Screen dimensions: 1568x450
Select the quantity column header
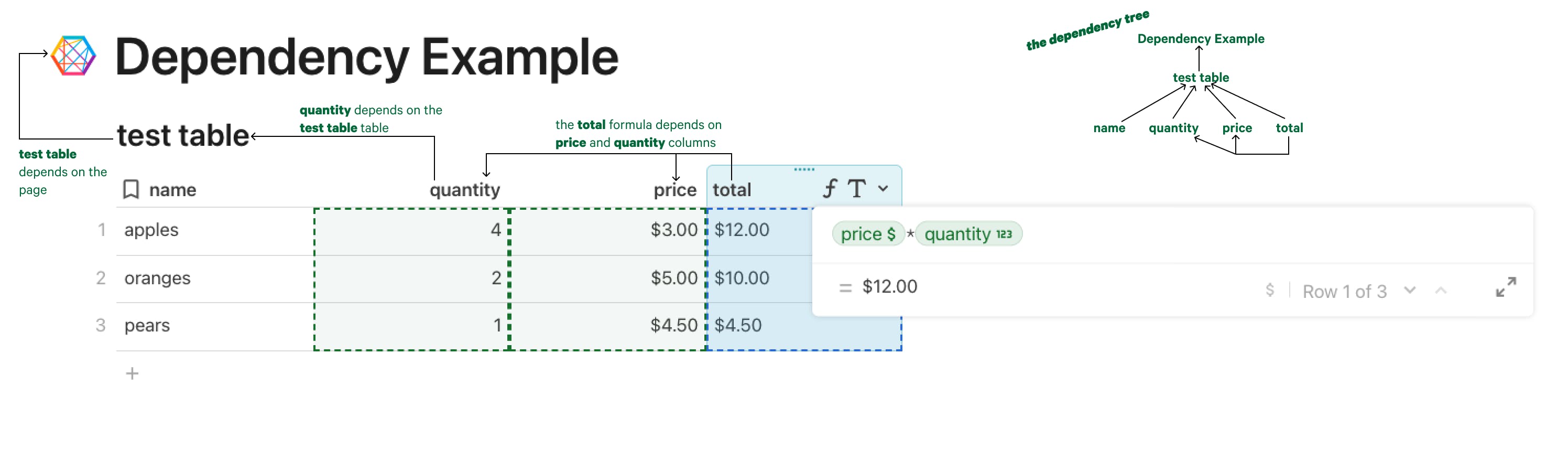(x=464, y=190)
